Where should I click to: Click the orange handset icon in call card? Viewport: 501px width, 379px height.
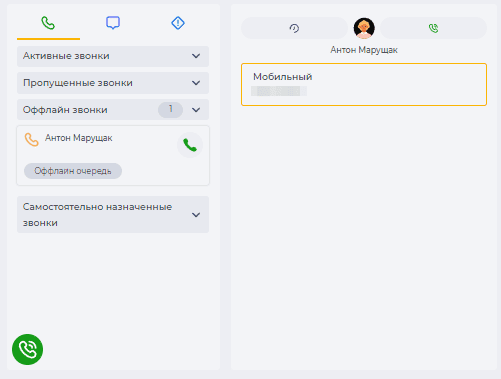click(32, 140)
